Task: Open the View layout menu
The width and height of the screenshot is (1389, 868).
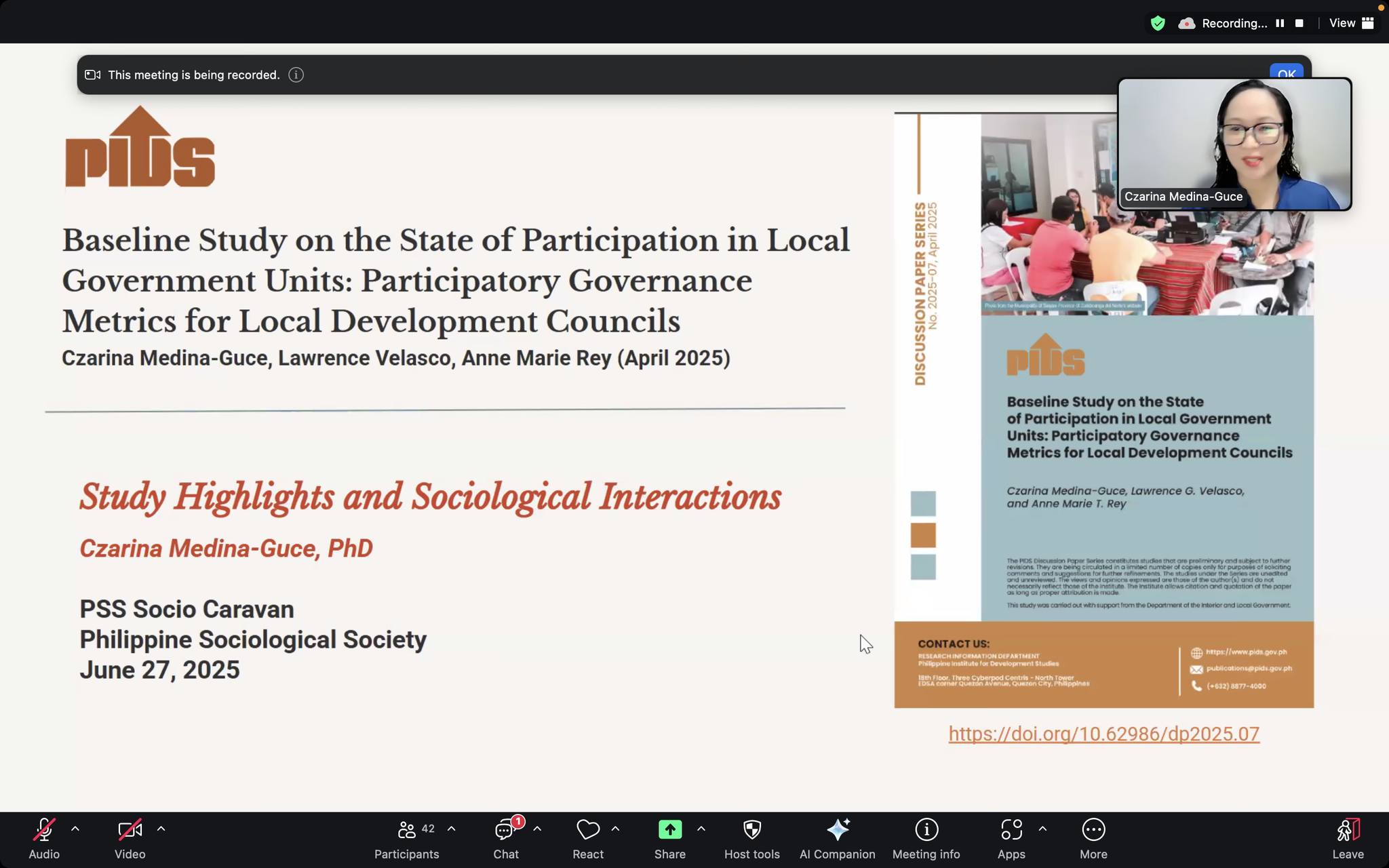Action: point(1351,23)
